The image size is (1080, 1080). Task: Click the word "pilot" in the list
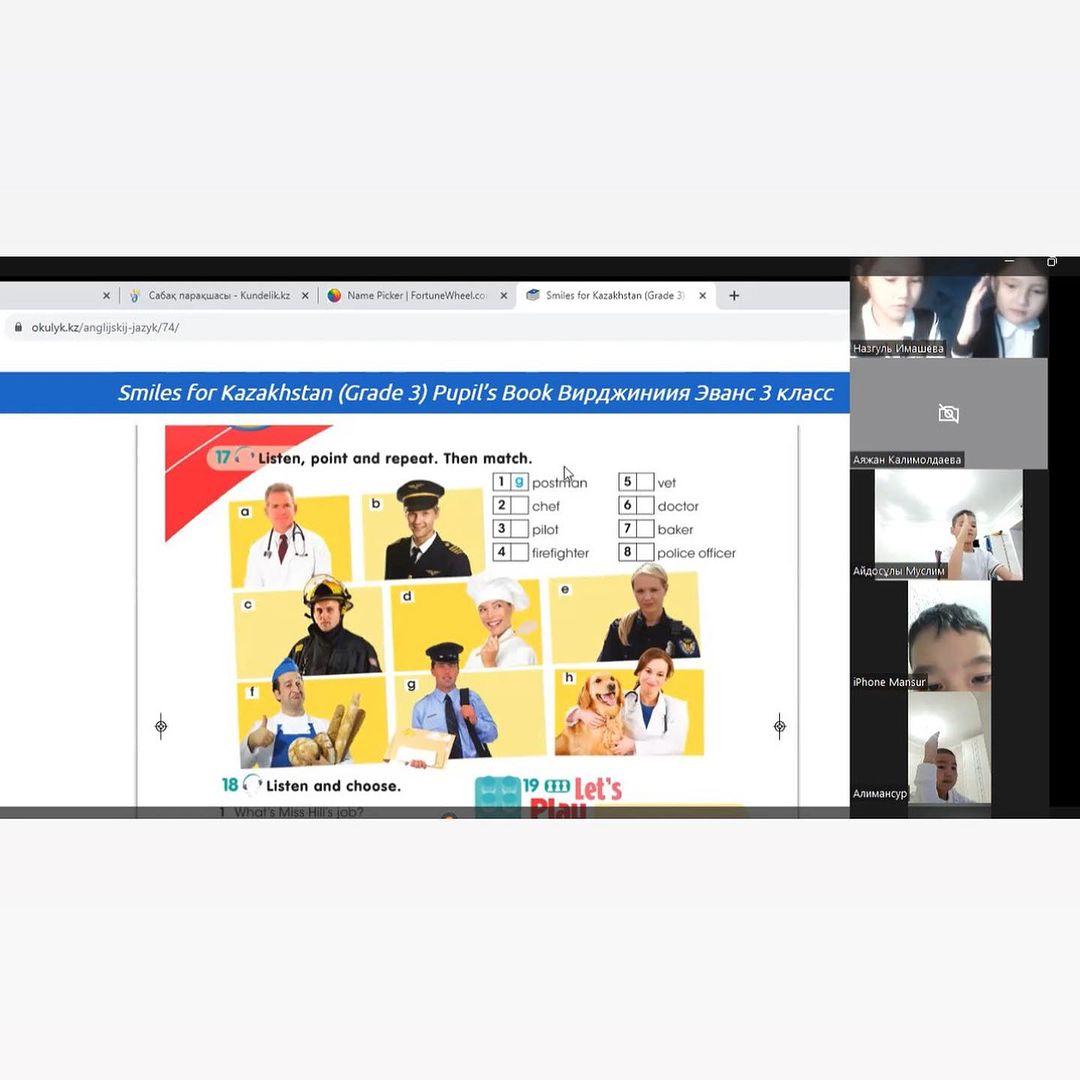[545, 530]
